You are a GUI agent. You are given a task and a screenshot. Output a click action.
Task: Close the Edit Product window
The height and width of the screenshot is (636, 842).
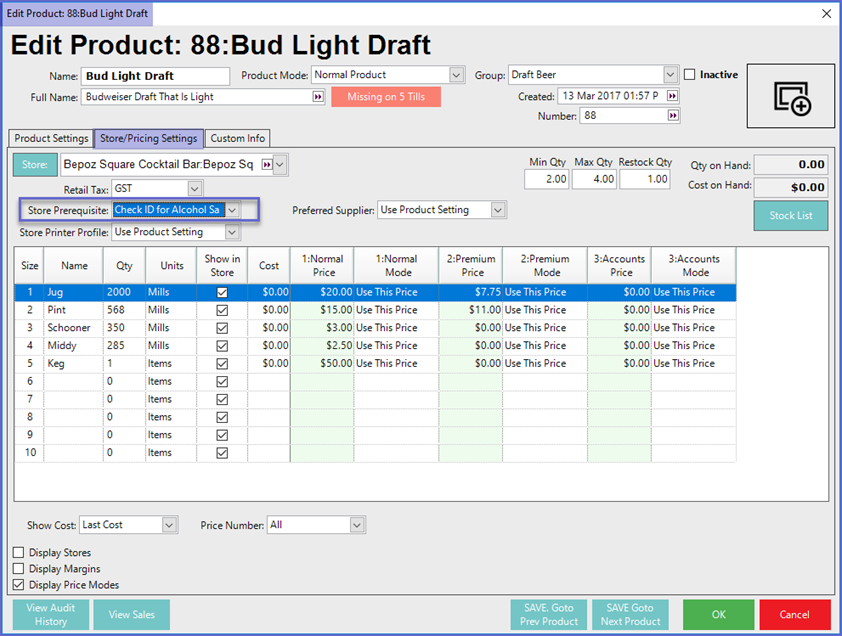coord(826,14)
